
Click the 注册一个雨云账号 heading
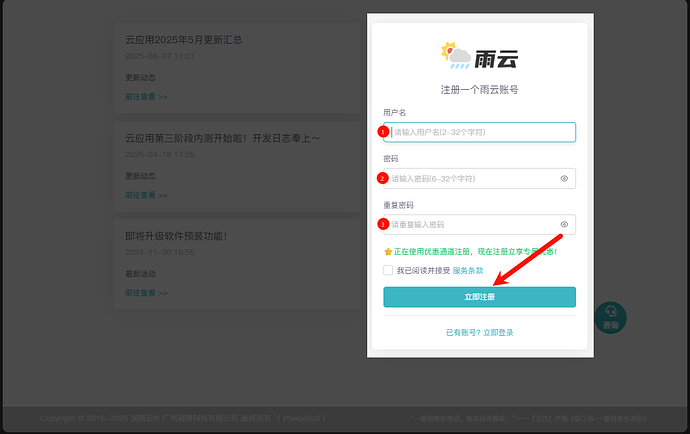pos(479,90)
